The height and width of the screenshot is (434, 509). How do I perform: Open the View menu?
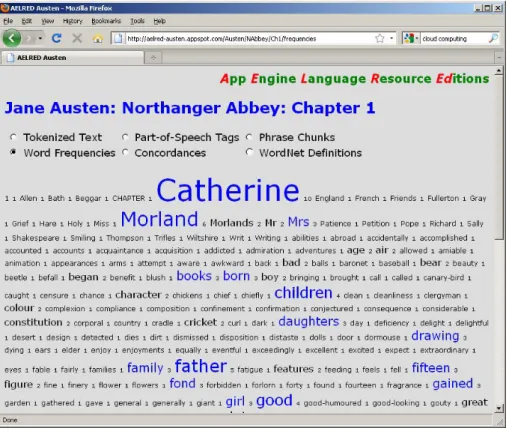47,21
